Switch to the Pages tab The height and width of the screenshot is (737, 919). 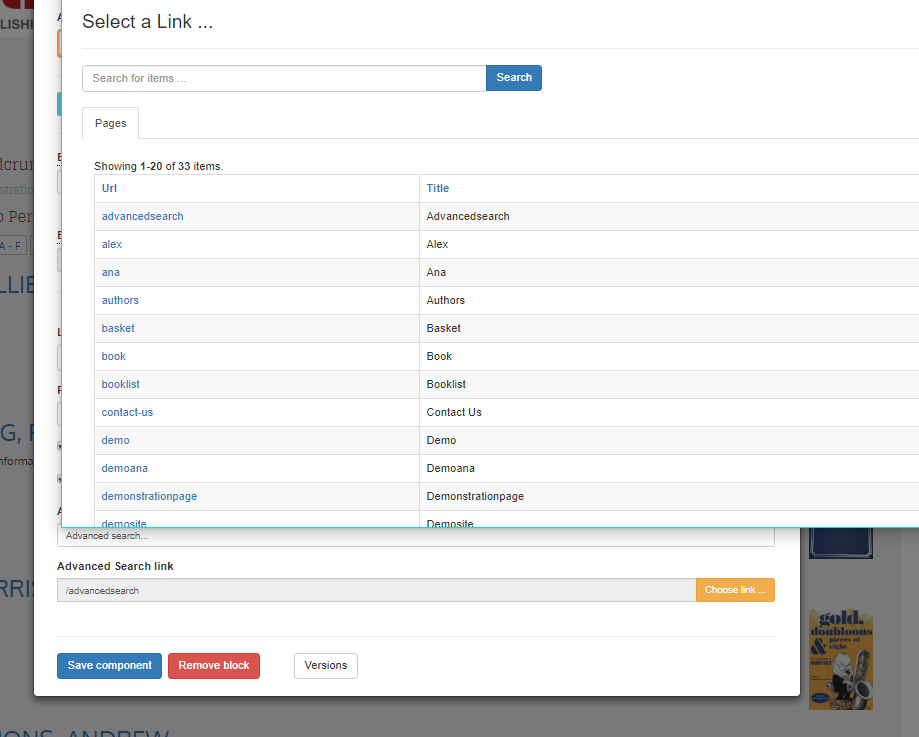click(x=110, y=123)
